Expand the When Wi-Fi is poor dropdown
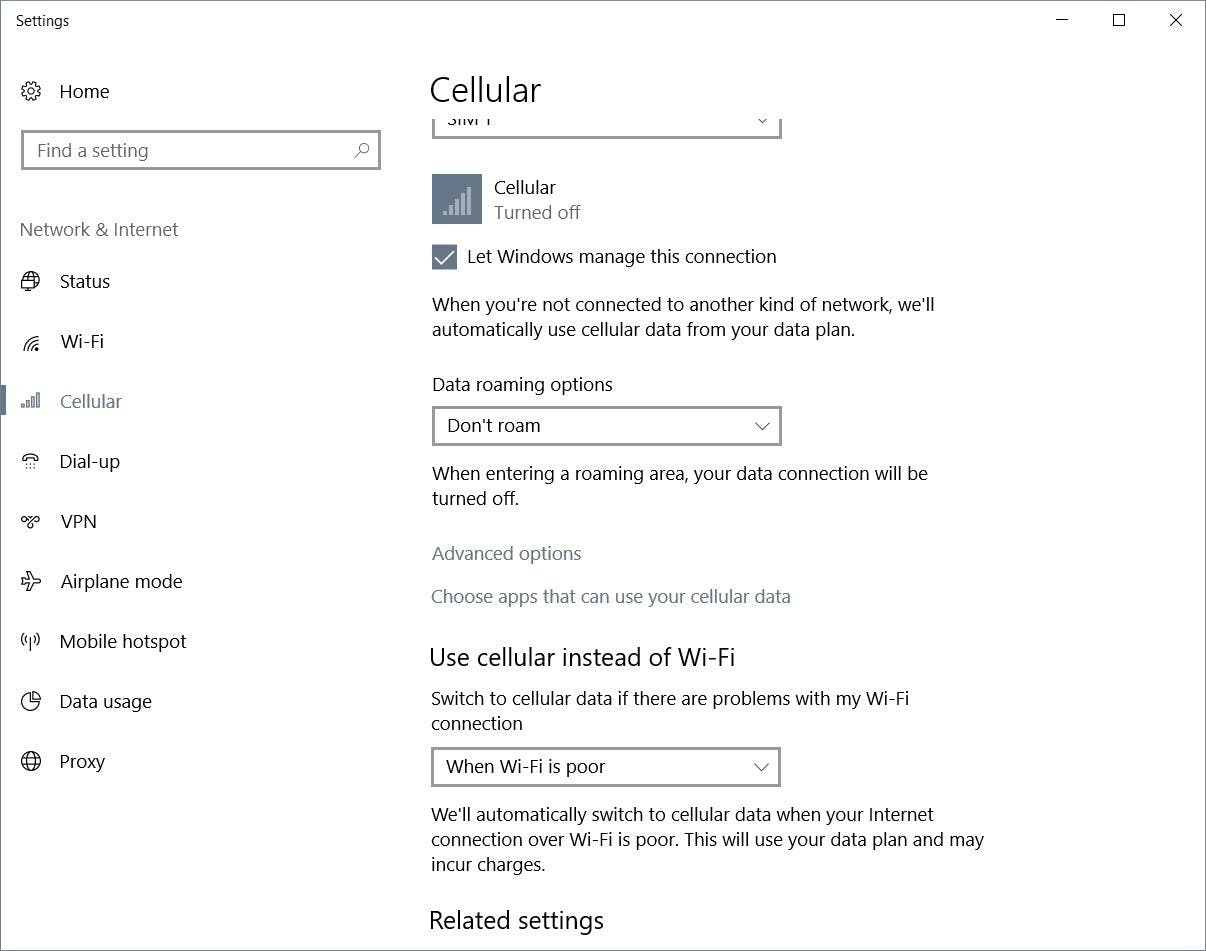1206x951 pixels. [x=606, y=767]
